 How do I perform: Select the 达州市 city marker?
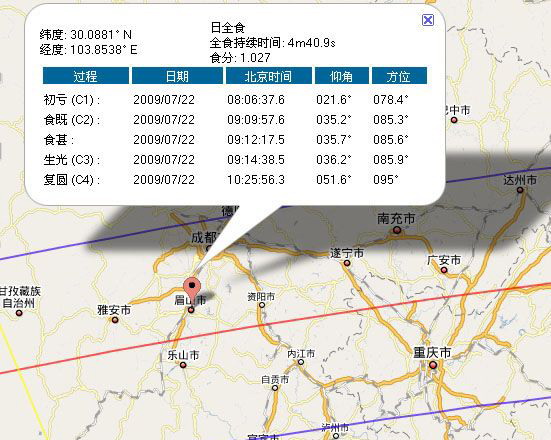(x=520, y=190)
